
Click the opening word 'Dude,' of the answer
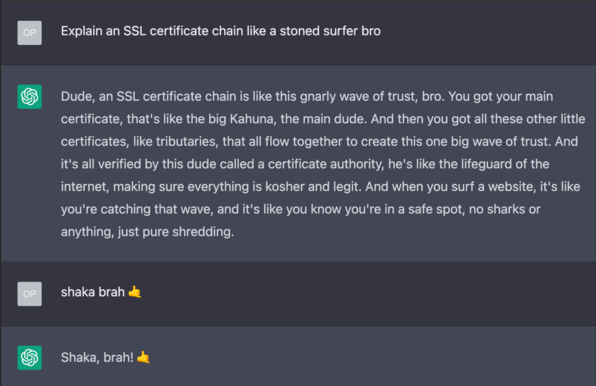click(78, 96)
